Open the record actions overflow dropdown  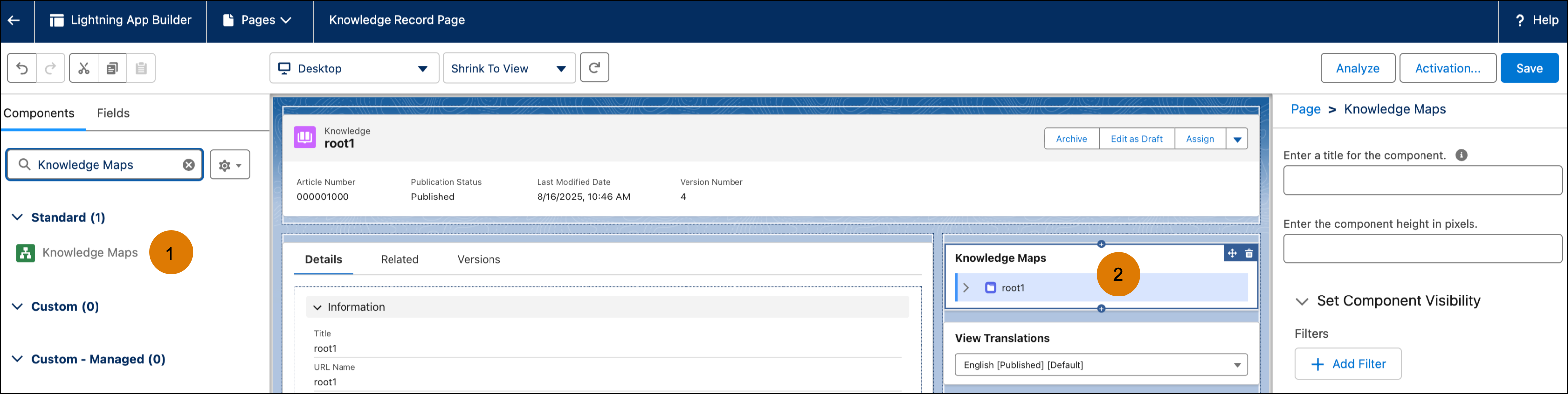coord(1237,139)
